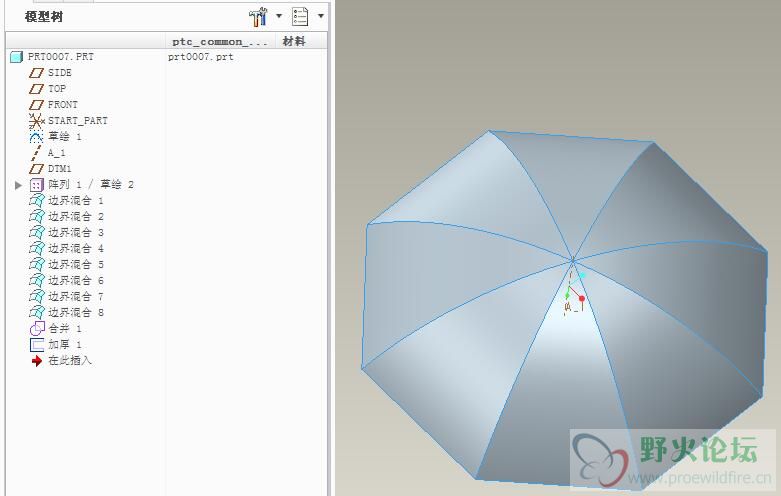This screenshot has height=496, width=781.
Task: Select TOP datum plane icon
Action: [x=36, y=89]
